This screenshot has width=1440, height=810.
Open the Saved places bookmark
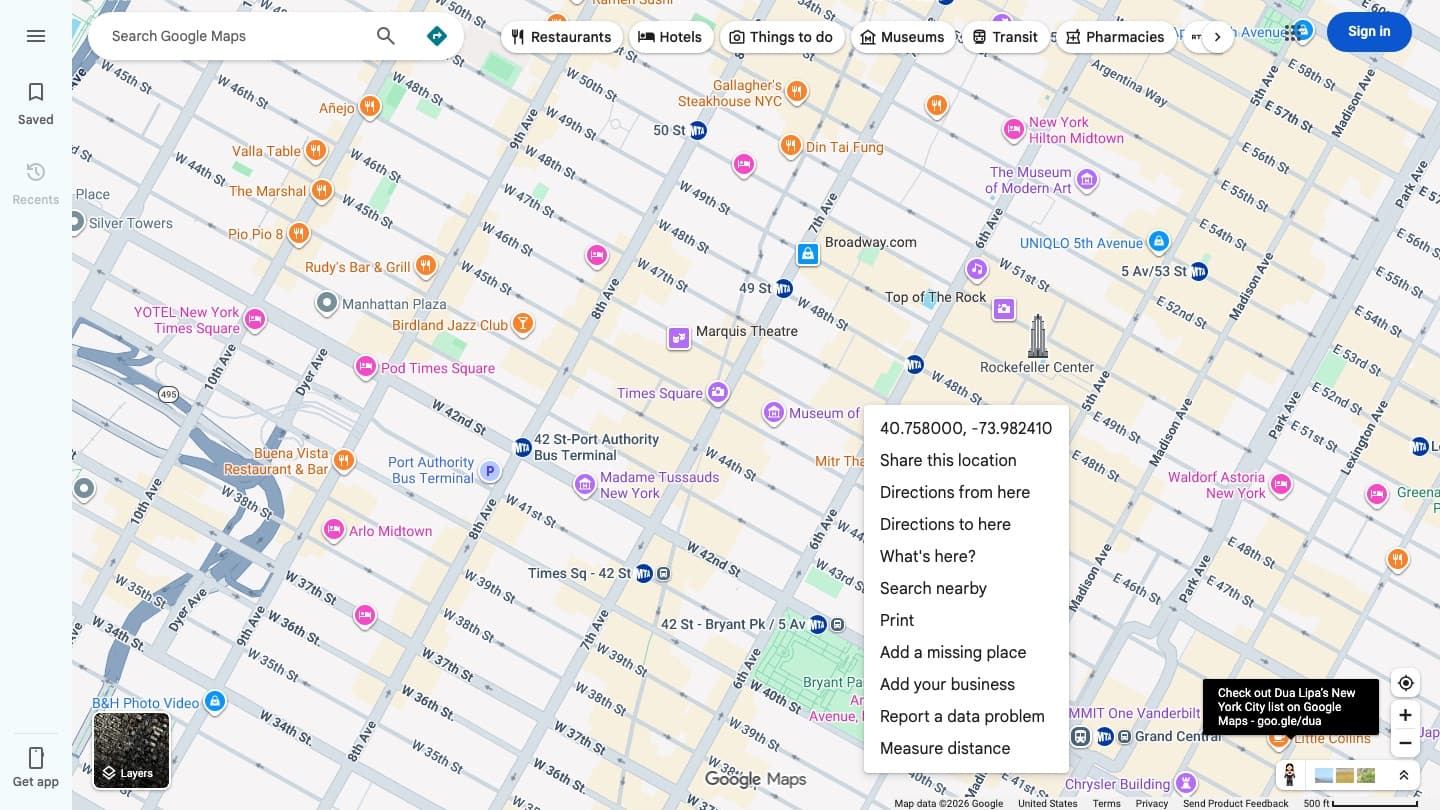click(x=36, y=92)
